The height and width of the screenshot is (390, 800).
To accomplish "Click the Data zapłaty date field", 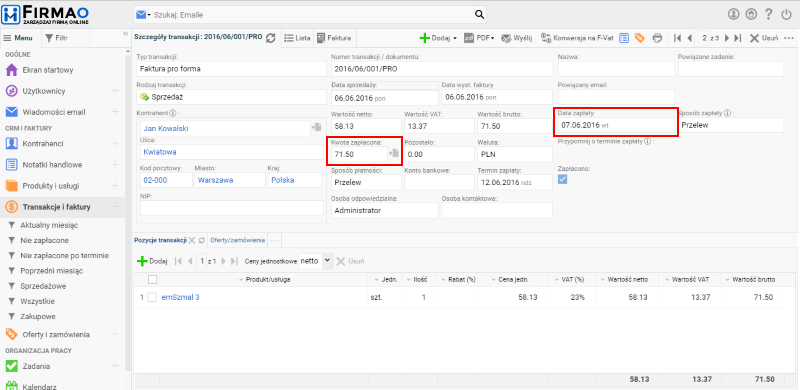I will click(615, 125).
